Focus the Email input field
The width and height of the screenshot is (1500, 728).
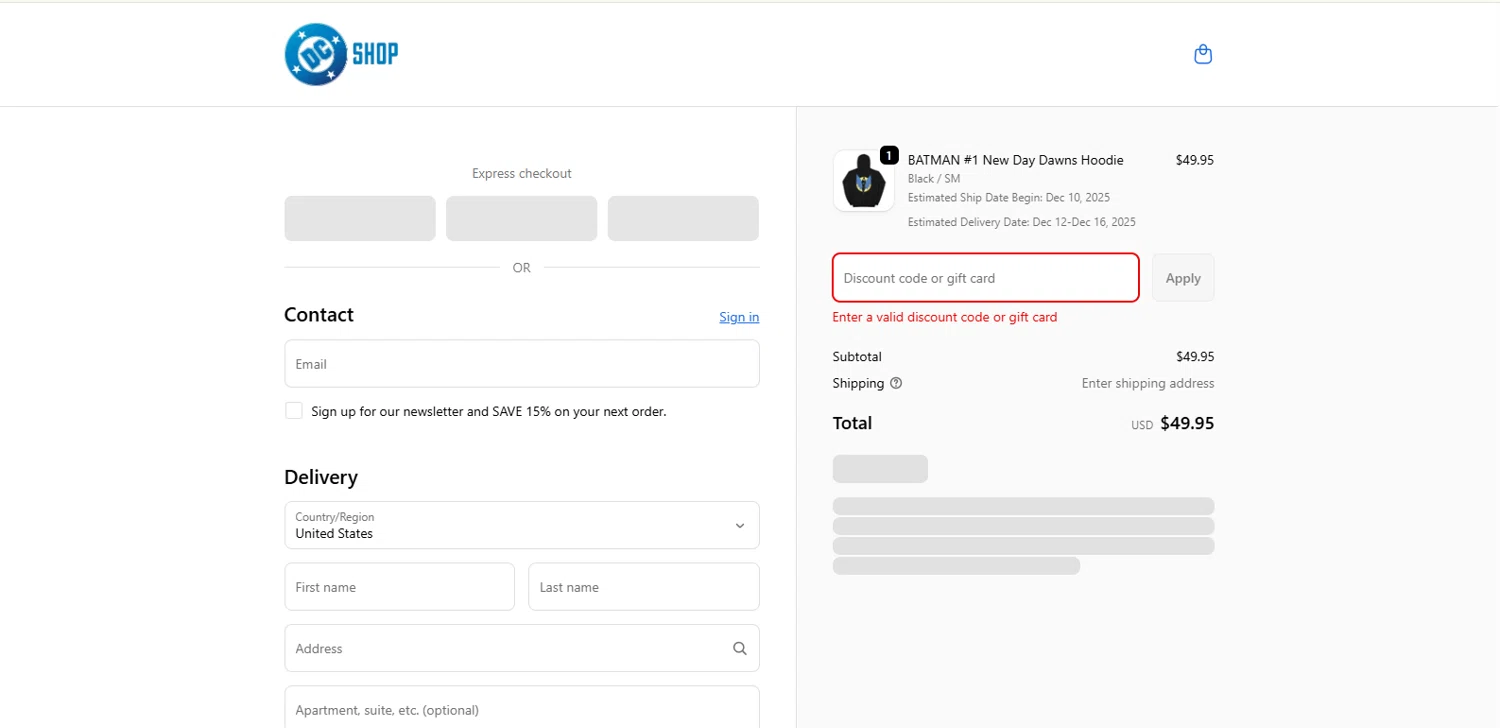pos(522,364)
